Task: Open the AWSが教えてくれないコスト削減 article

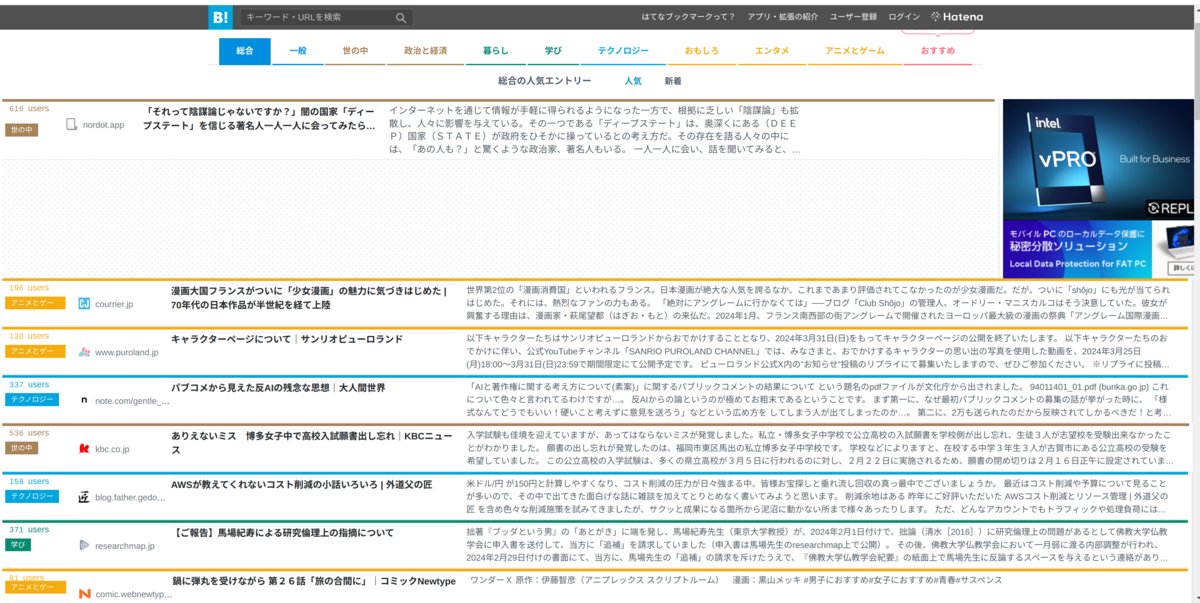Action: tap(302, 484)
